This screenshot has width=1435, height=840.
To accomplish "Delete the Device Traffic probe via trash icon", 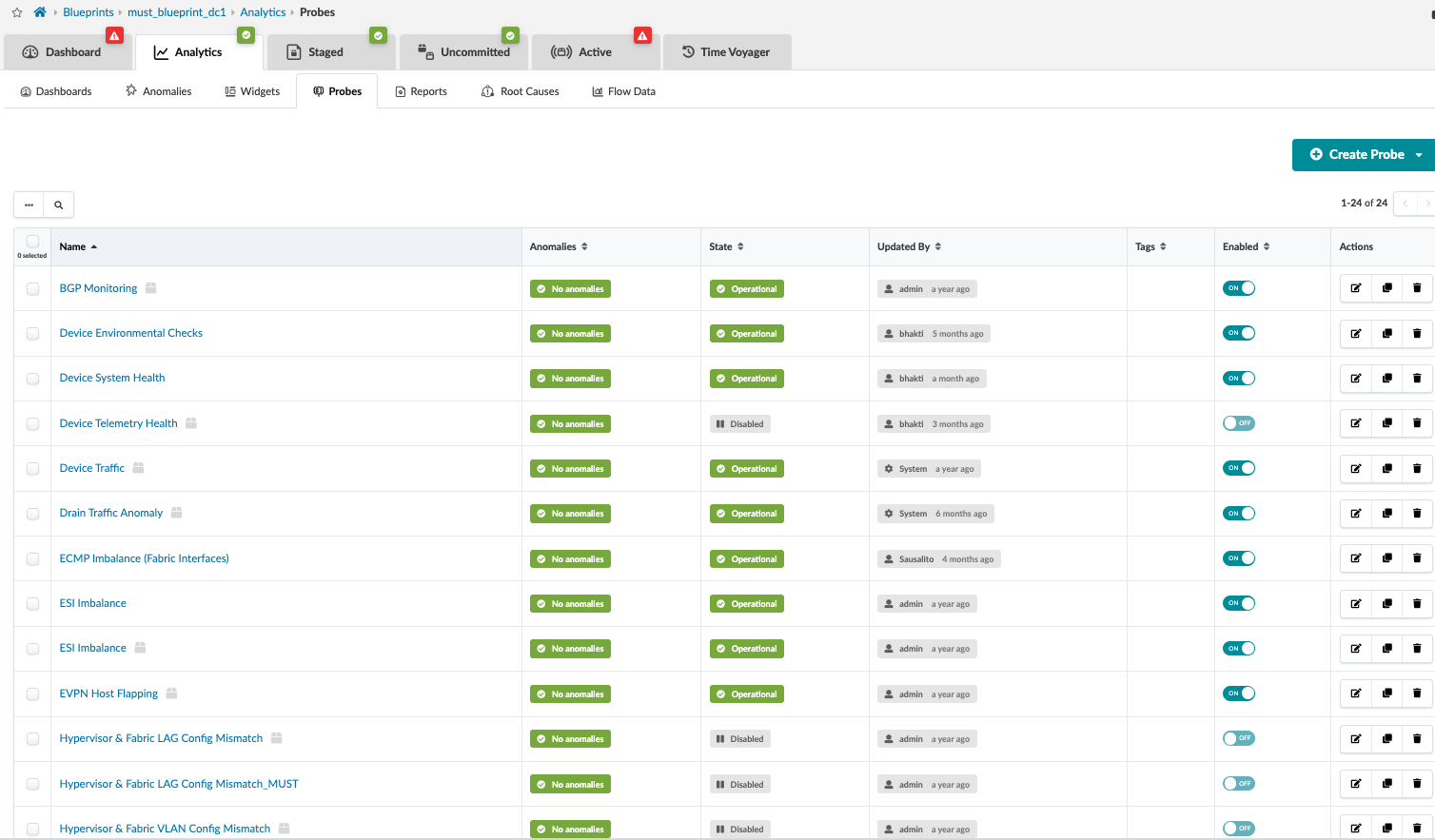I will pyautogui.click(x=1417, y=469).
